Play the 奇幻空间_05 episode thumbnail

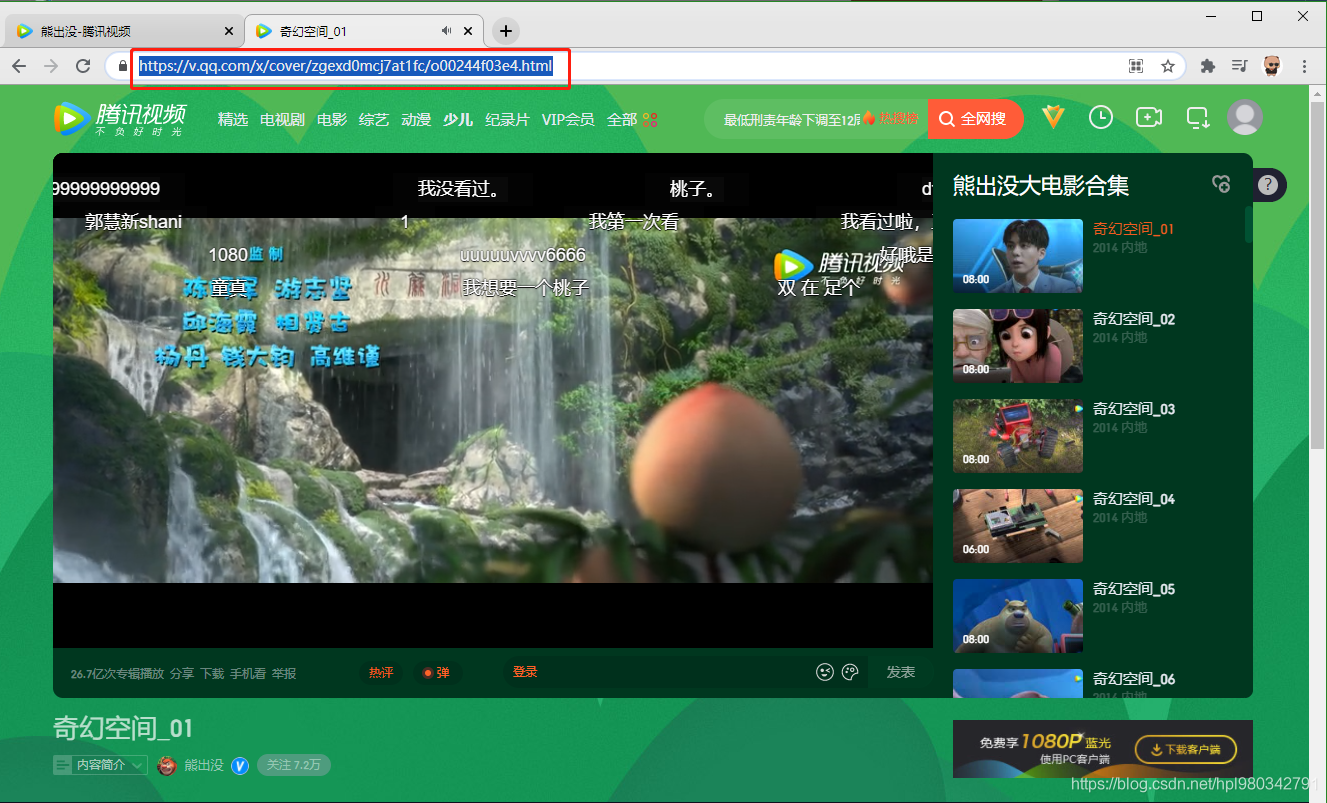(x=1018, y=615)
